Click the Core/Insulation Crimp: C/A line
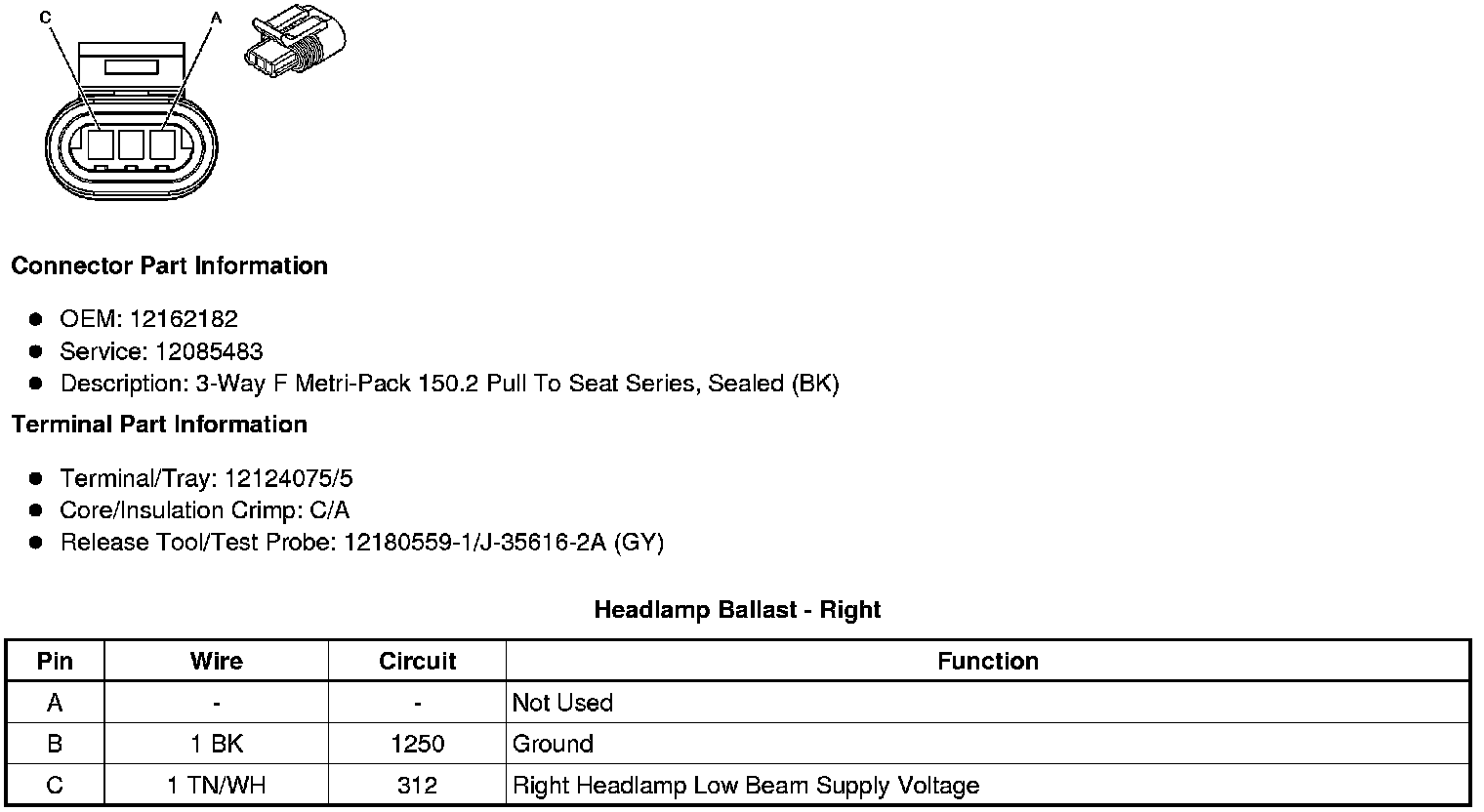The height and width of the screenshot is (812, 1484). point(204,510)
